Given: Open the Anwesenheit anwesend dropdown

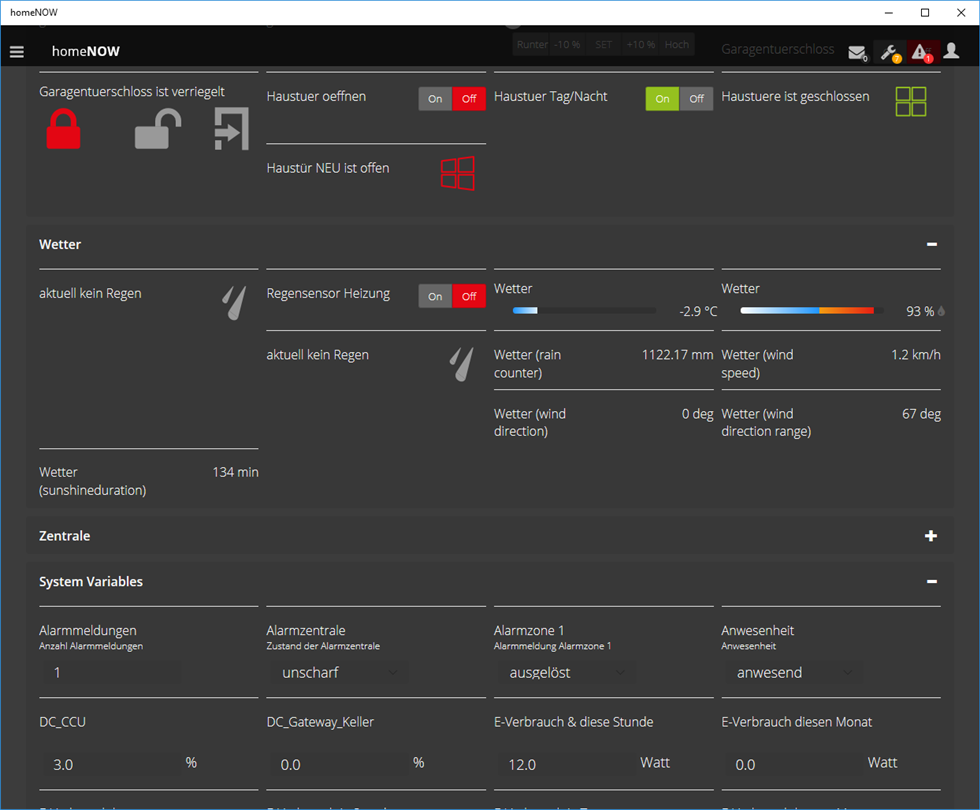Looking at the screenshot, I should point(792,673).
